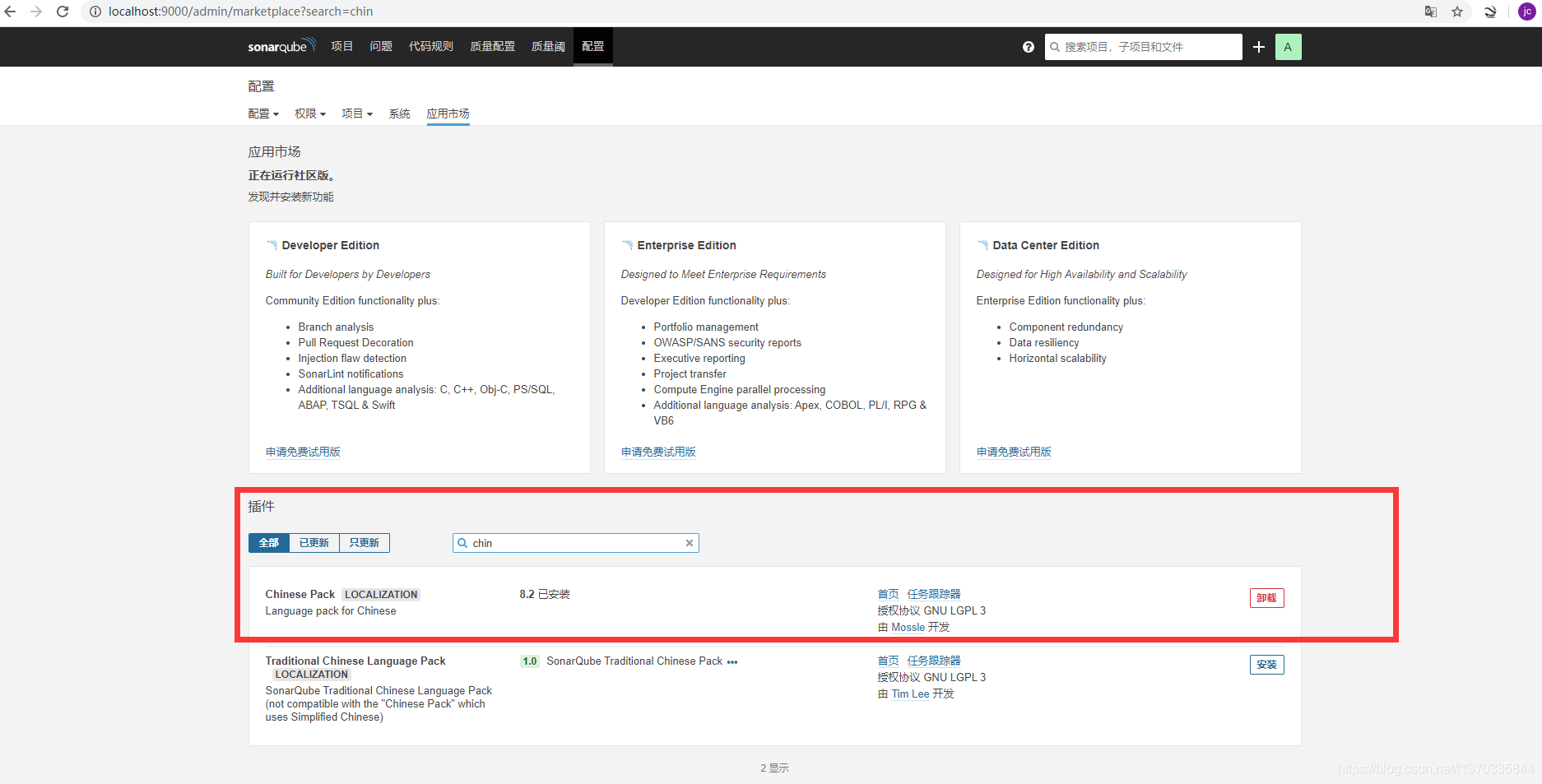Click the browser refresh icon
Viewport: 1542px width, 784px height.
[x=63, y=12]
